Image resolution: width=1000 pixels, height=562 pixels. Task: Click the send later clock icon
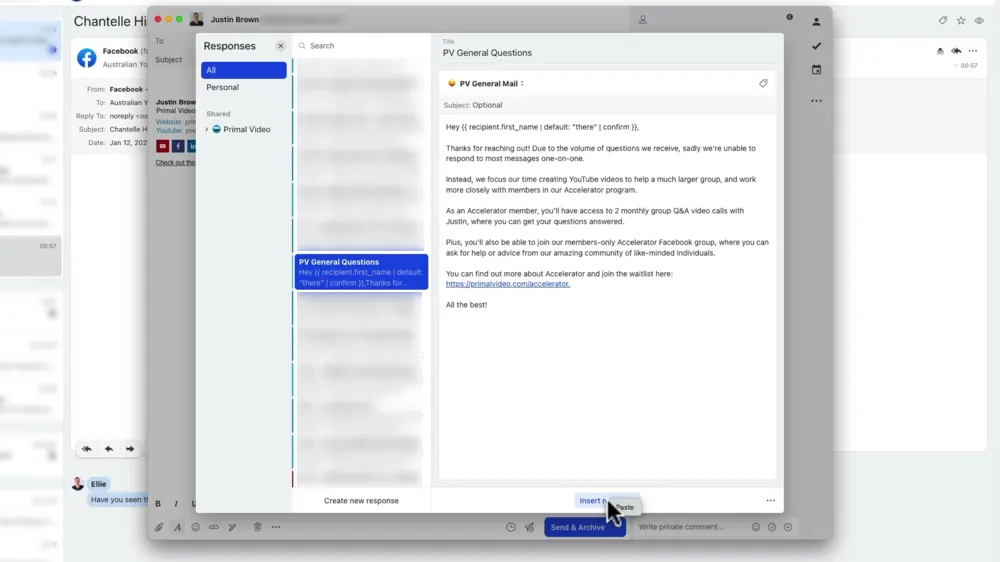510,527
